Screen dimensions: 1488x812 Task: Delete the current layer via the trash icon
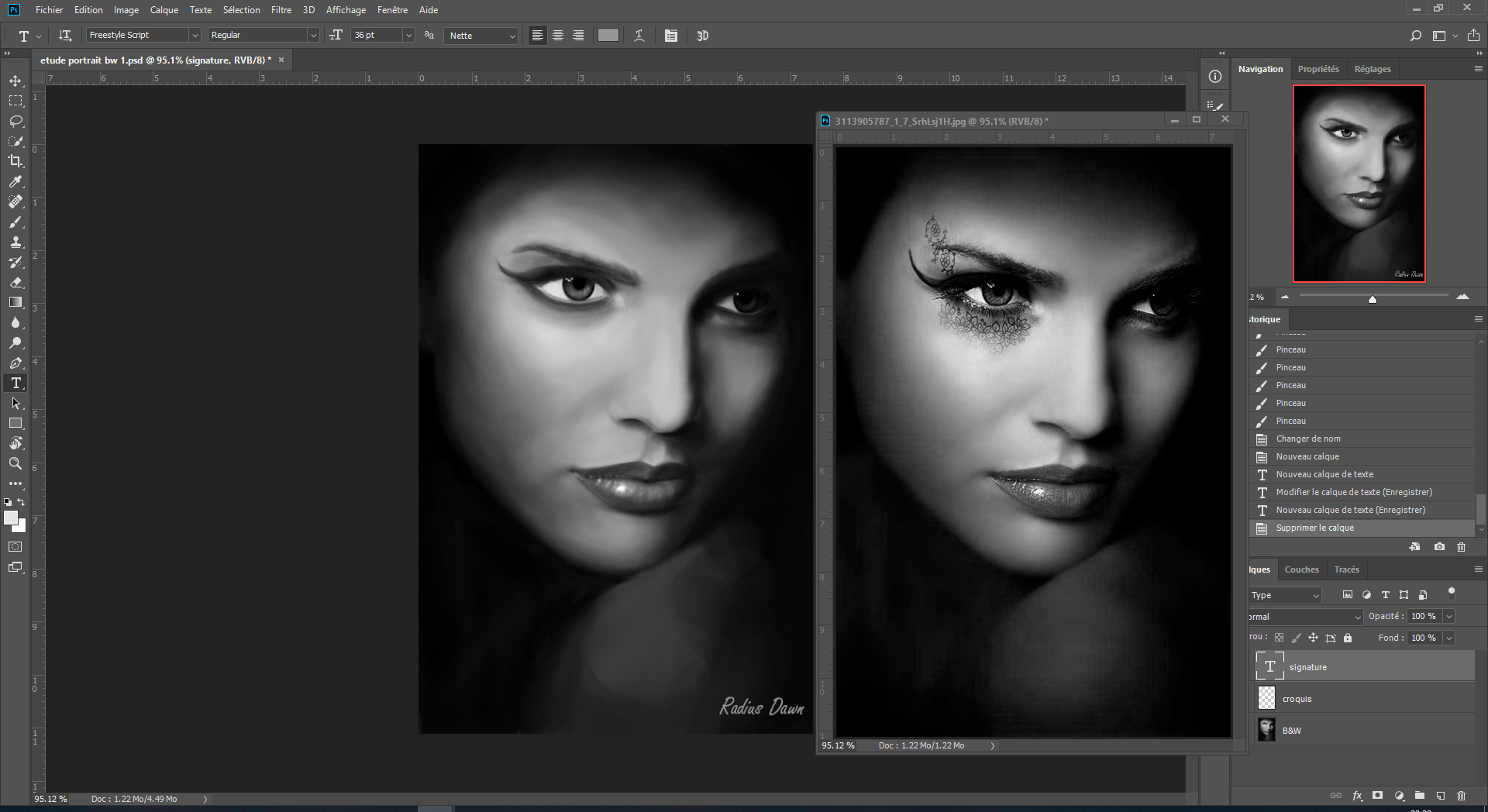(x=1462, y=796)
